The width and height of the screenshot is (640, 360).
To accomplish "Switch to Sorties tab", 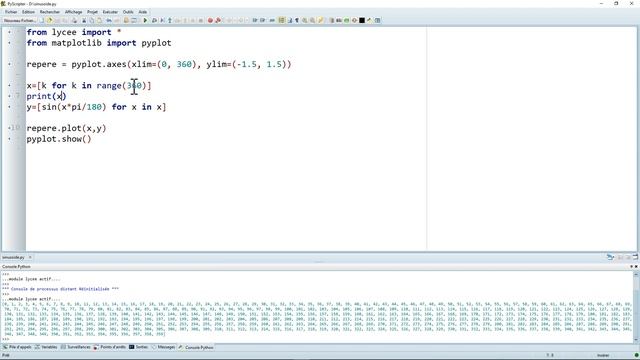I will tap(139, 347).
